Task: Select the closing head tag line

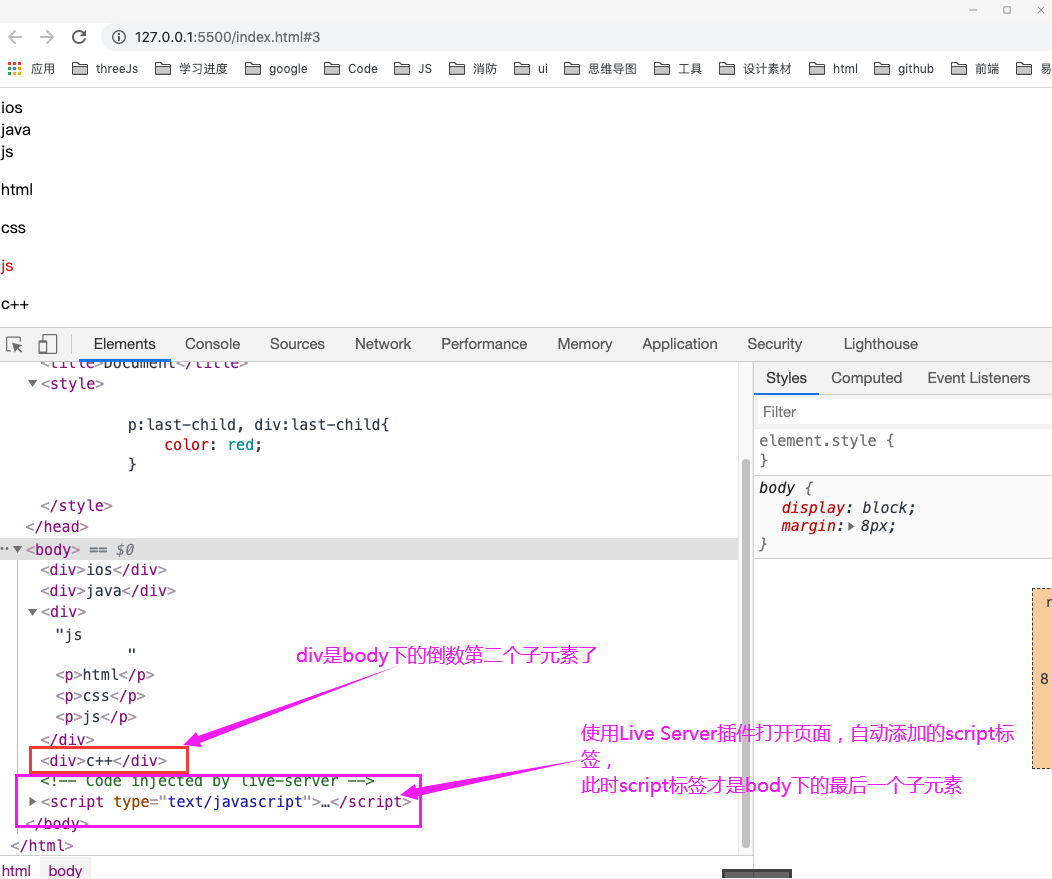Action: coord(57,527)
